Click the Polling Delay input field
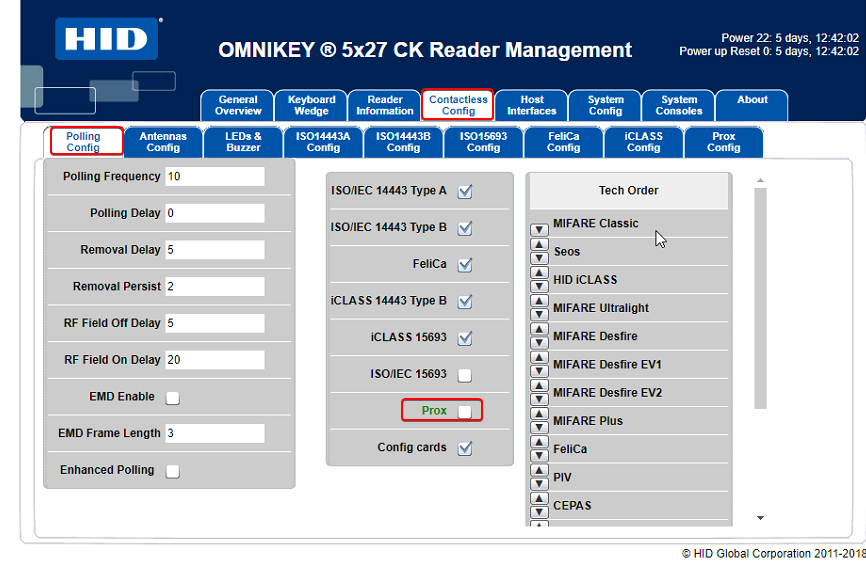This screenshot has width=866, height=580. [215, 213]
